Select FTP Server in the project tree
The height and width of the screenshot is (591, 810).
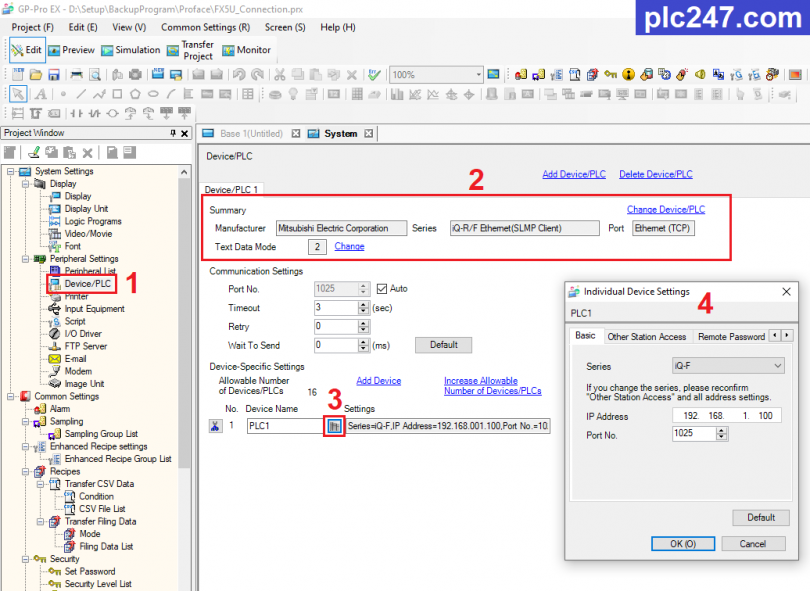(x=86, y=346)
